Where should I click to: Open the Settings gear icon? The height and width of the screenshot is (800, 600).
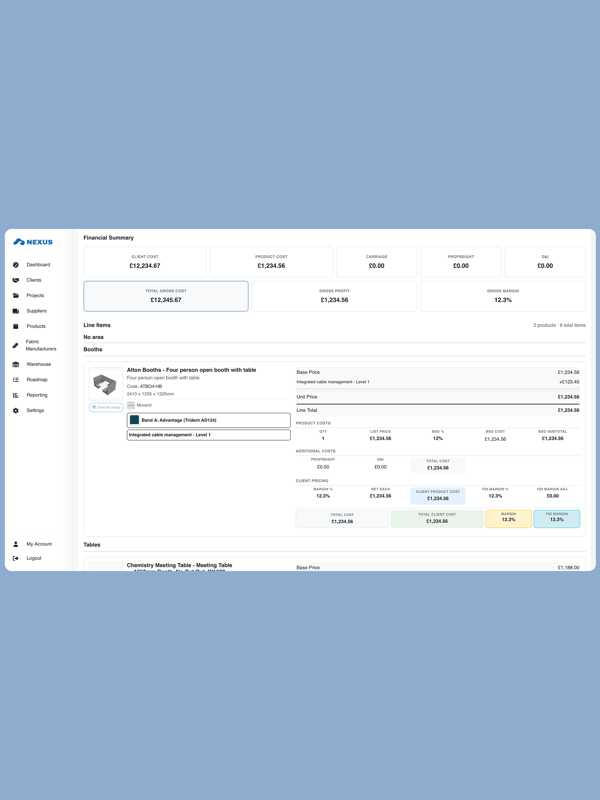[16, 411]
